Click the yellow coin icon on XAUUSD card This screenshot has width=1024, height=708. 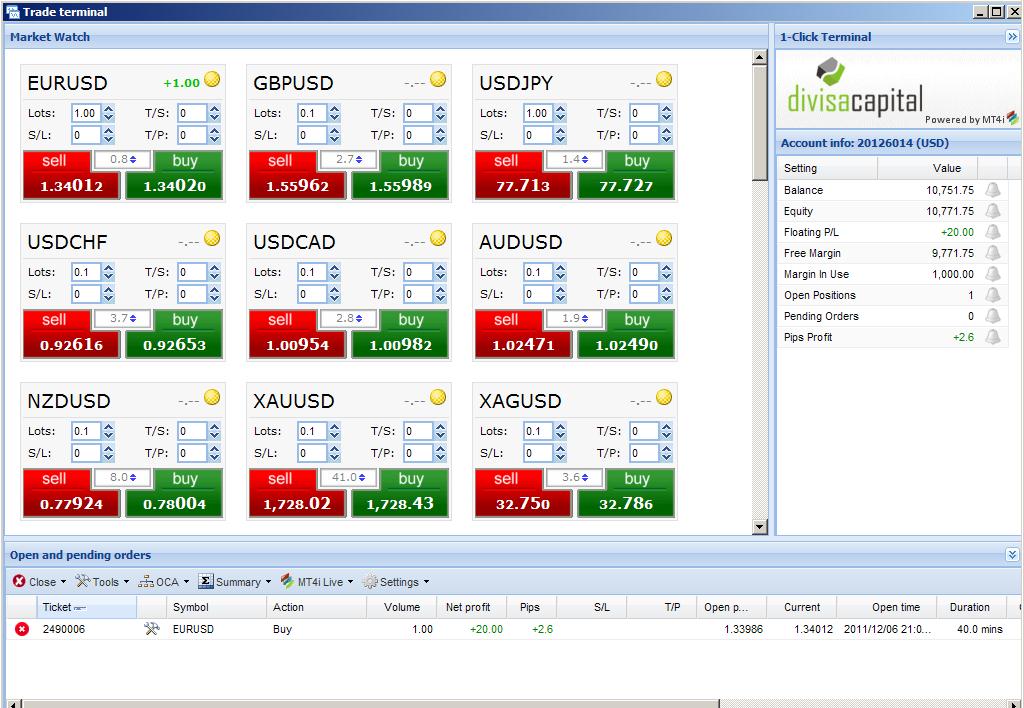(x=438, y=397)
